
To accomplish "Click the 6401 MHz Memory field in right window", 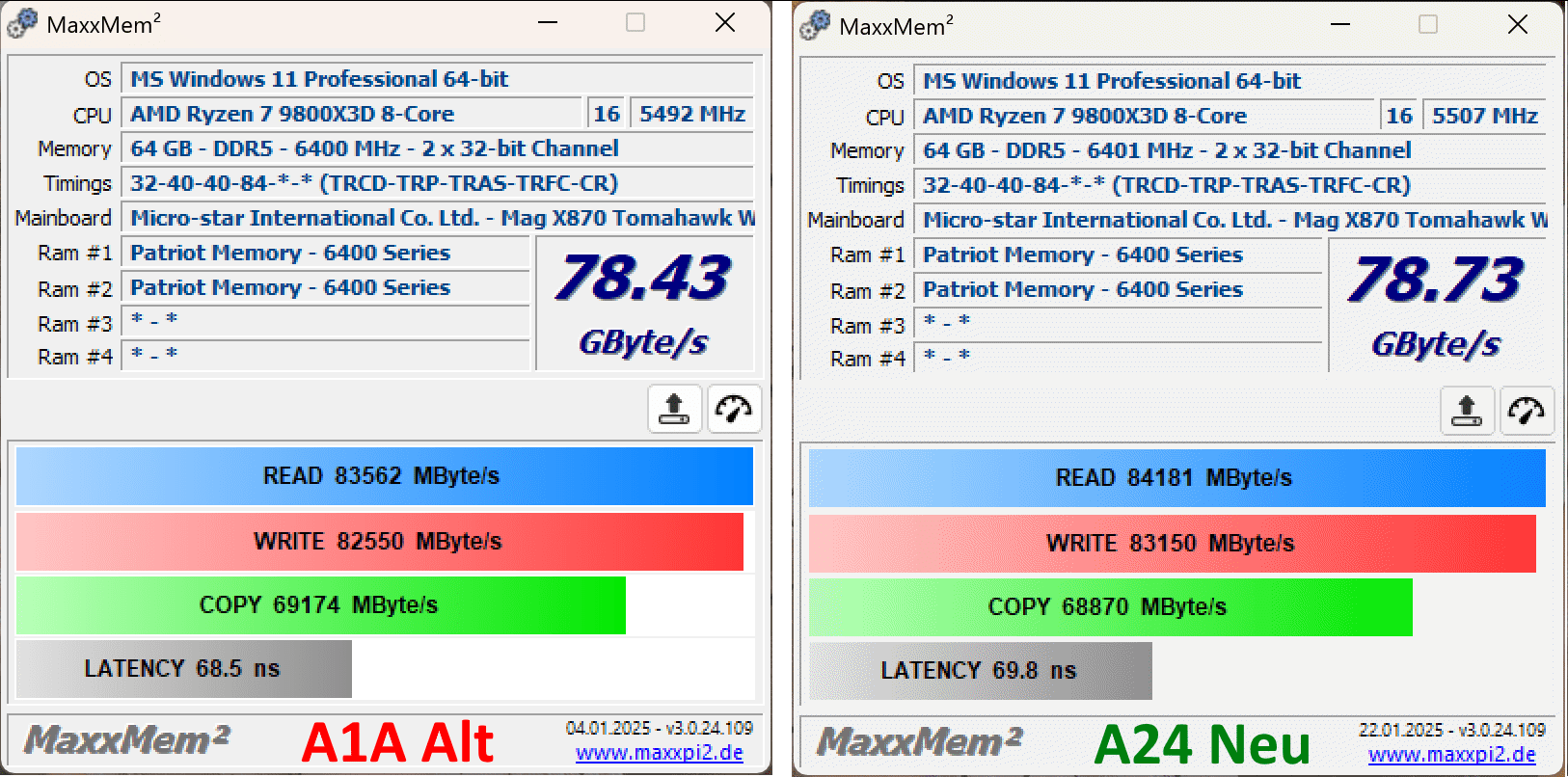I will 1230,150.
